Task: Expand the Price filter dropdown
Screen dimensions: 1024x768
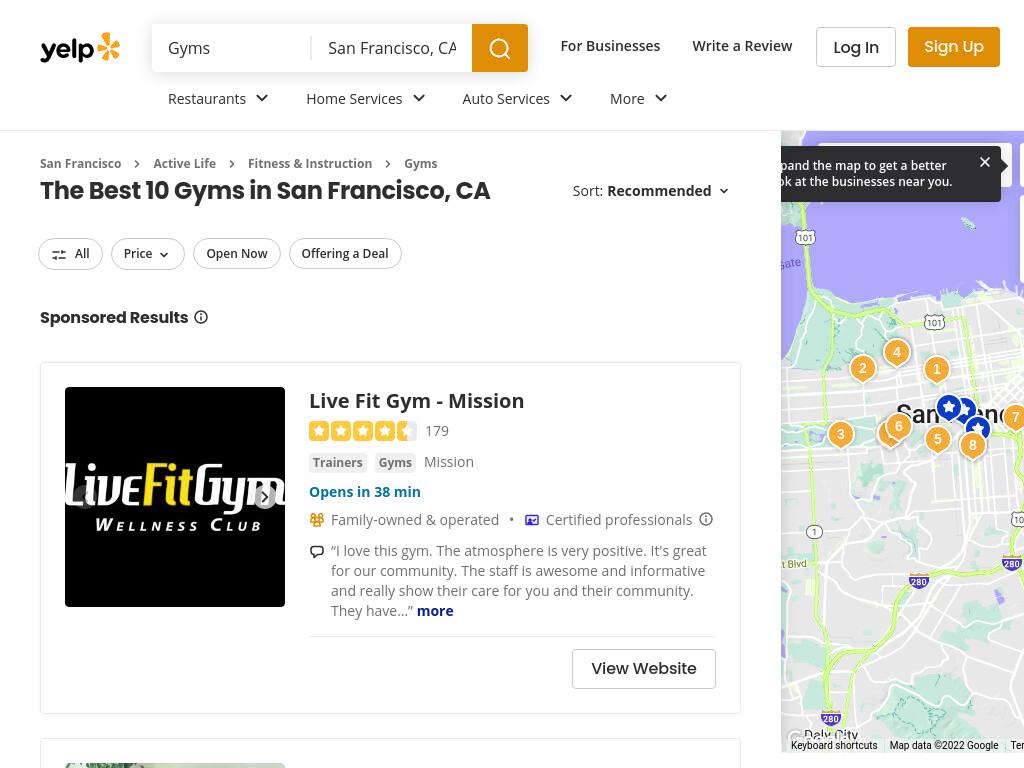Action: [148, 253]
